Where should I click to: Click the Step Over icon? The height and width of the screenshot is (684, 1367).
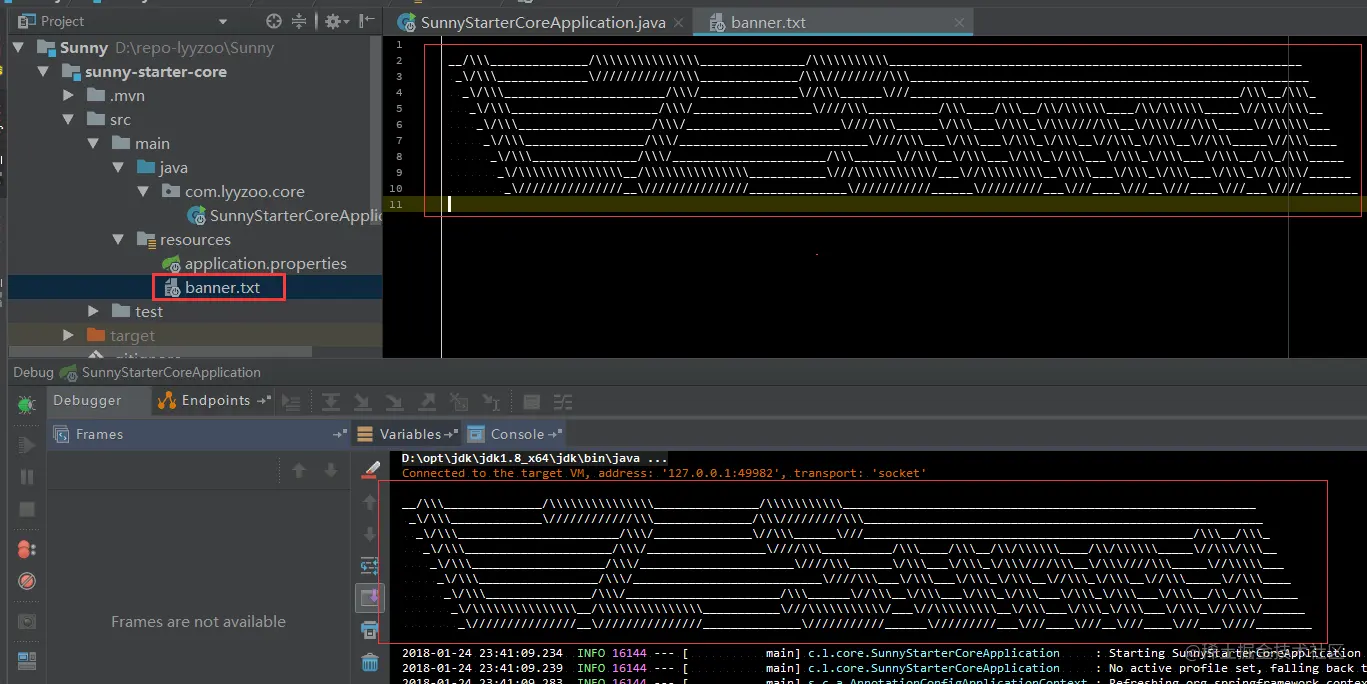330,402
